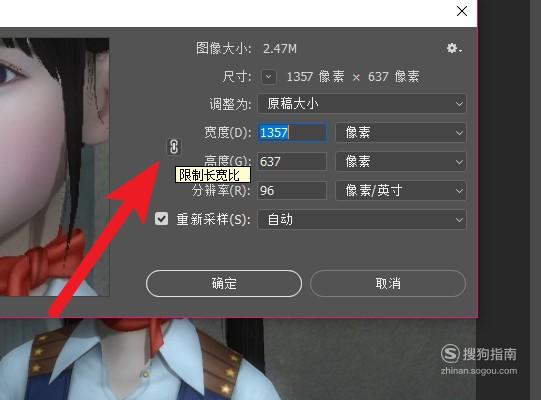Image resolution: width=541 pixels, height=400 pixels.
Task: Click the 图像大小 2.47M value text
Action: click(280, 49)
